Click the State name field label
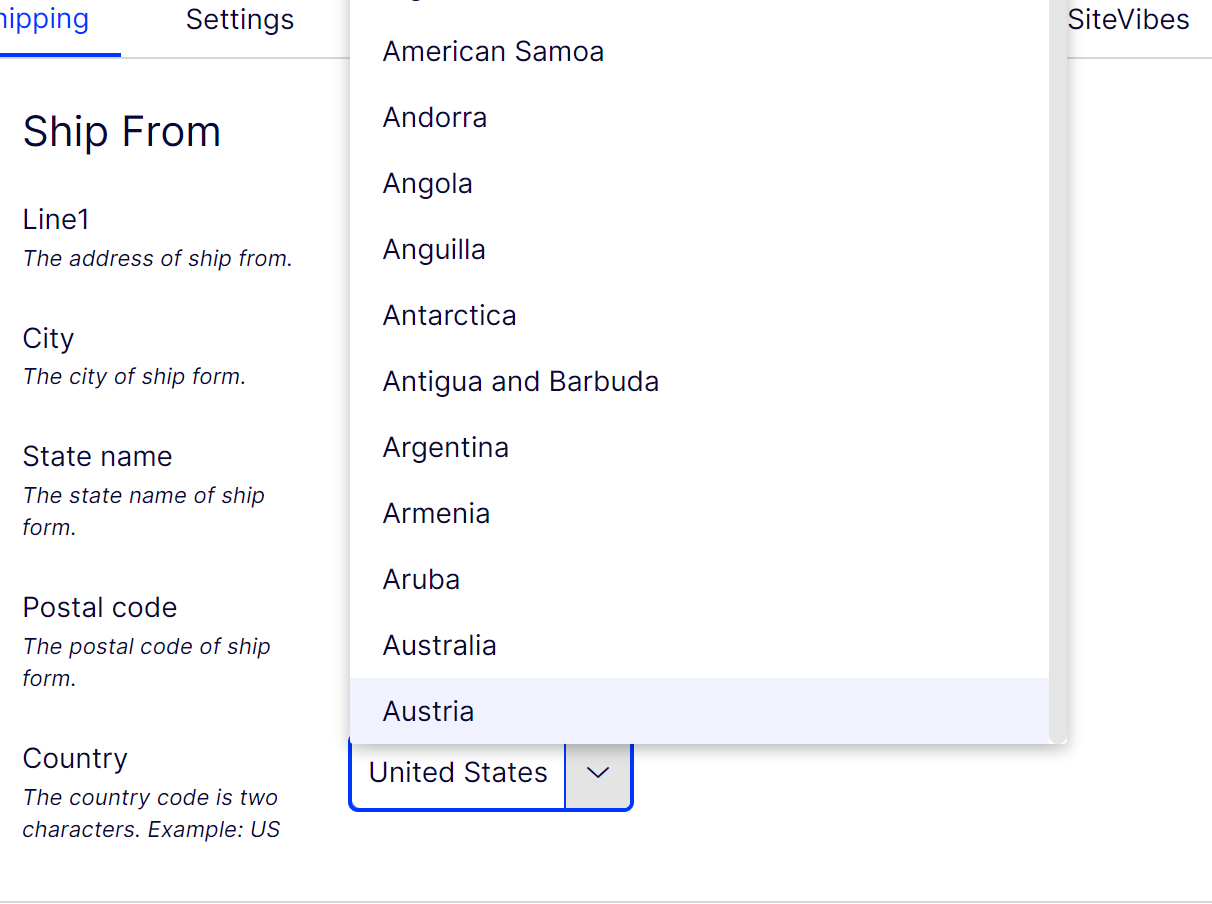 (97, 457)
